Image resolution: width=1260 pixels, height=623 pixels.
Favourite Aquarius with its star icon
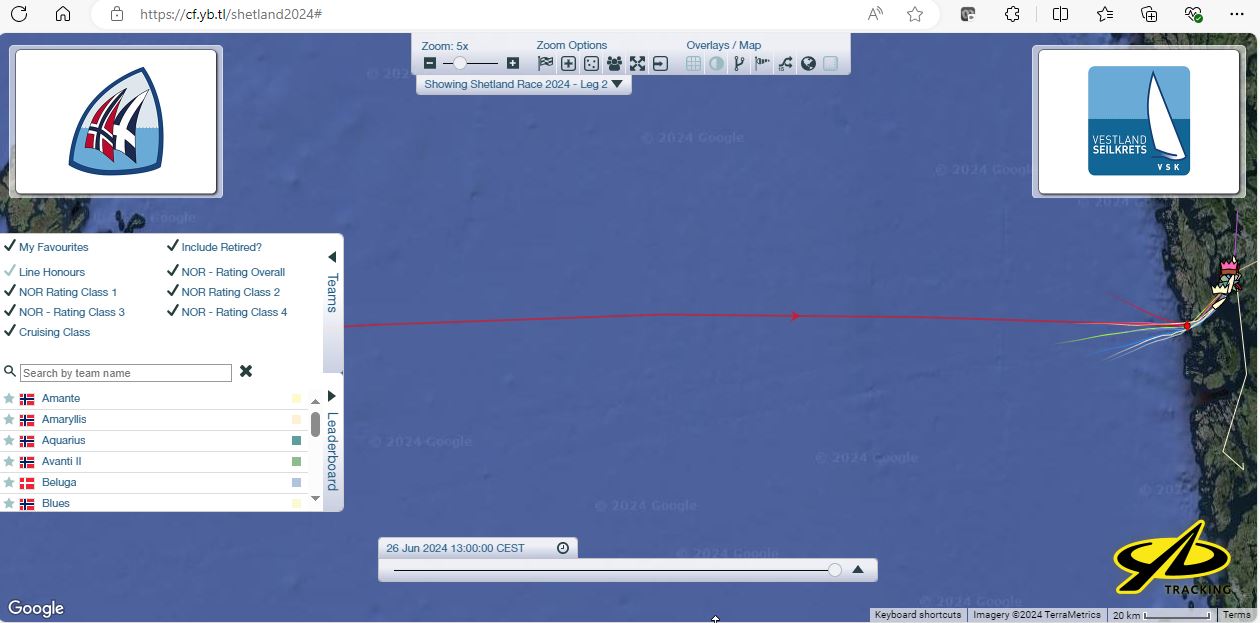9,440
